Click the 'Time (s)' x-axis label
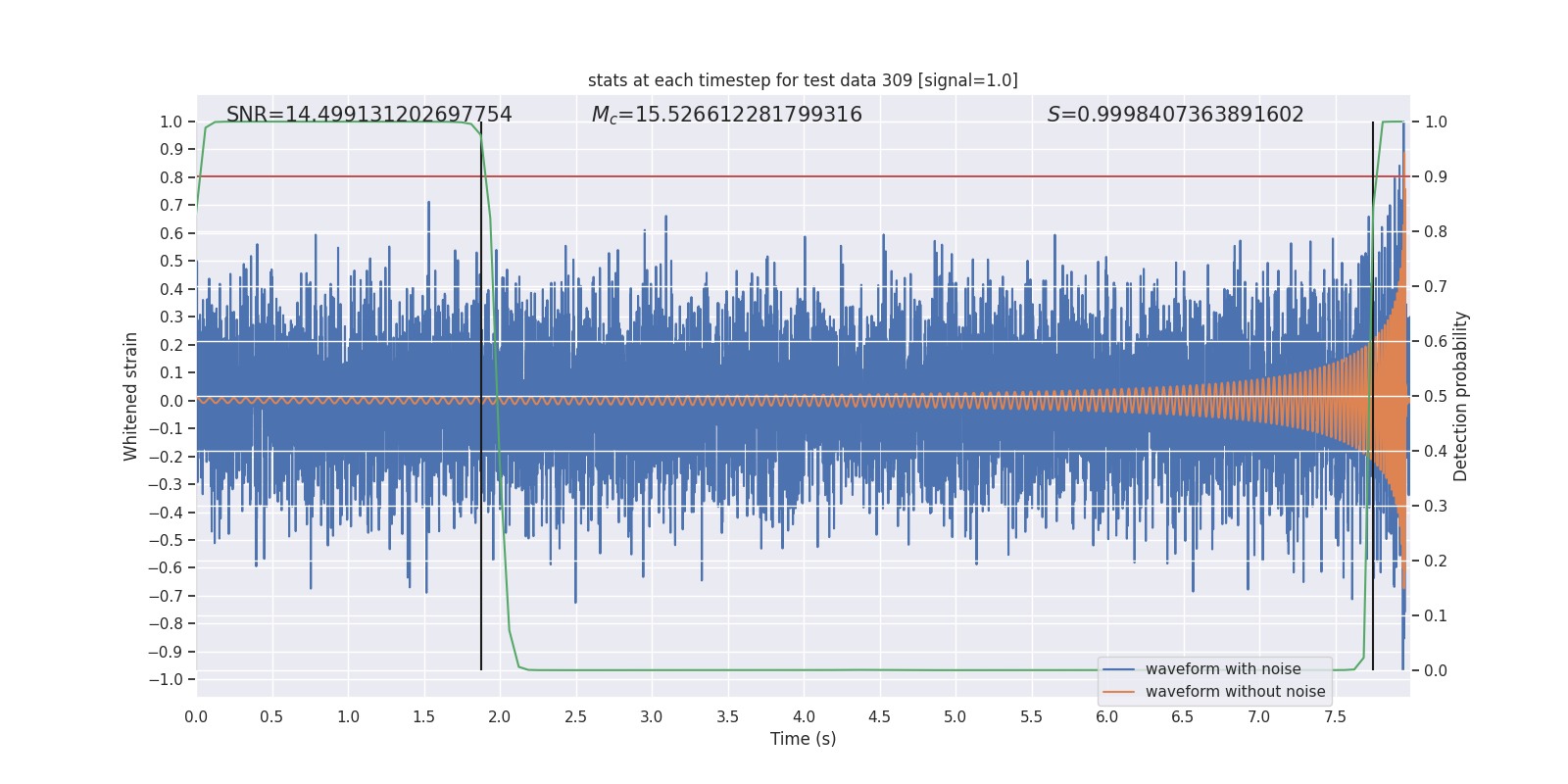1568x784 pixels. click(x=803, y=739)
